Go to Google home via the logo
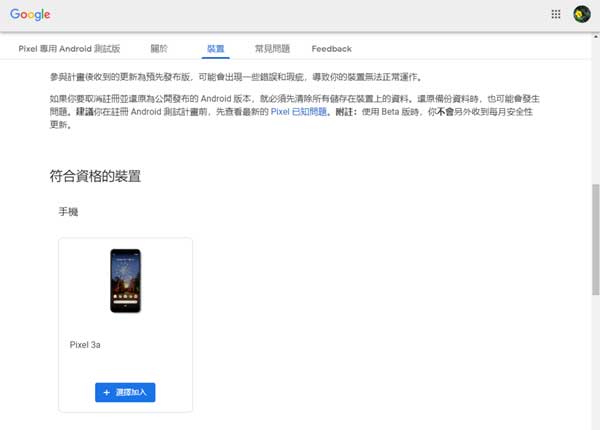 coord(30,15)
